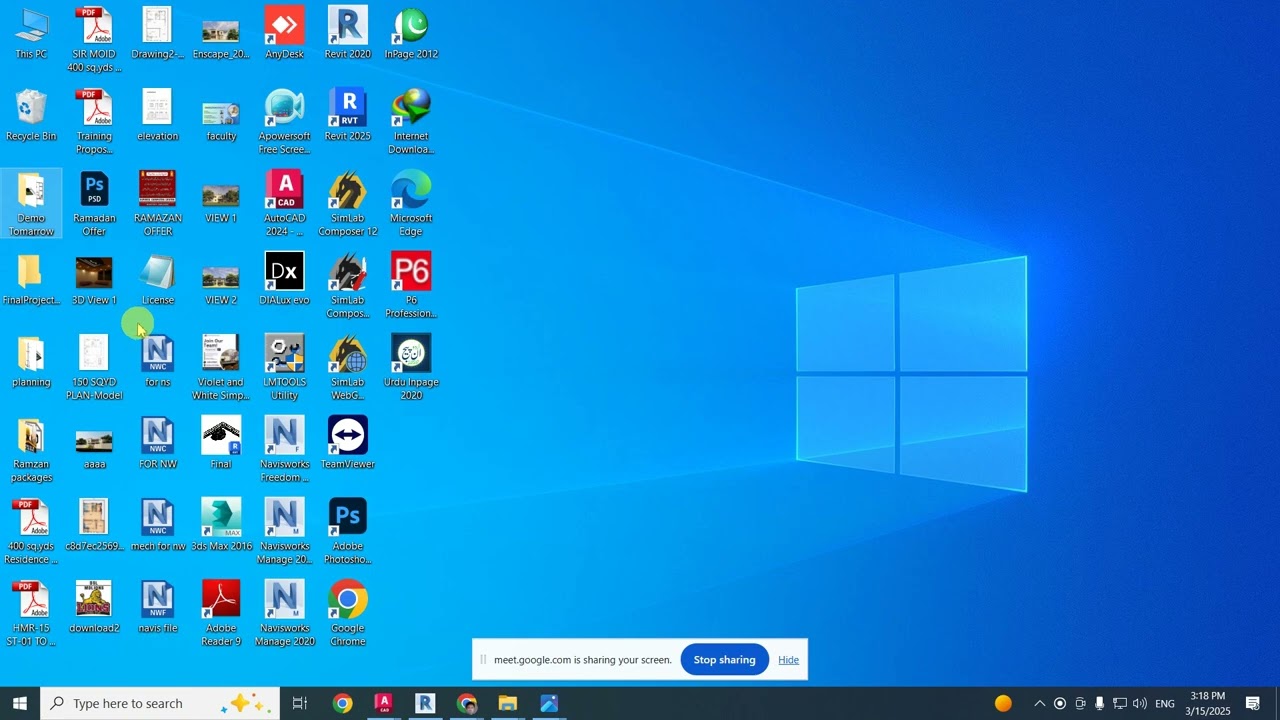Image resolution: width=1280 pixels, height=720 pixels.
Task: Select the 'mech for nw' NWC file
Action: click(158, 526)
